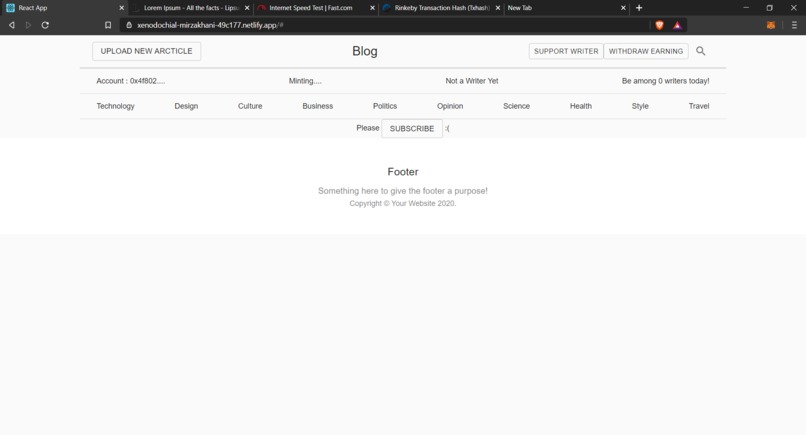Close the New Tab tab
The height and width of the screenshot is (435, 806).
click(623, 8)
